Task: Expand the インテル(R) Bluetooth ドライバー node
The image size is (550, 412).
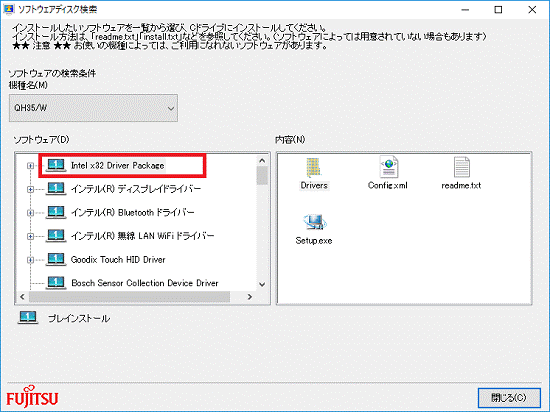Action: [31, 213]
